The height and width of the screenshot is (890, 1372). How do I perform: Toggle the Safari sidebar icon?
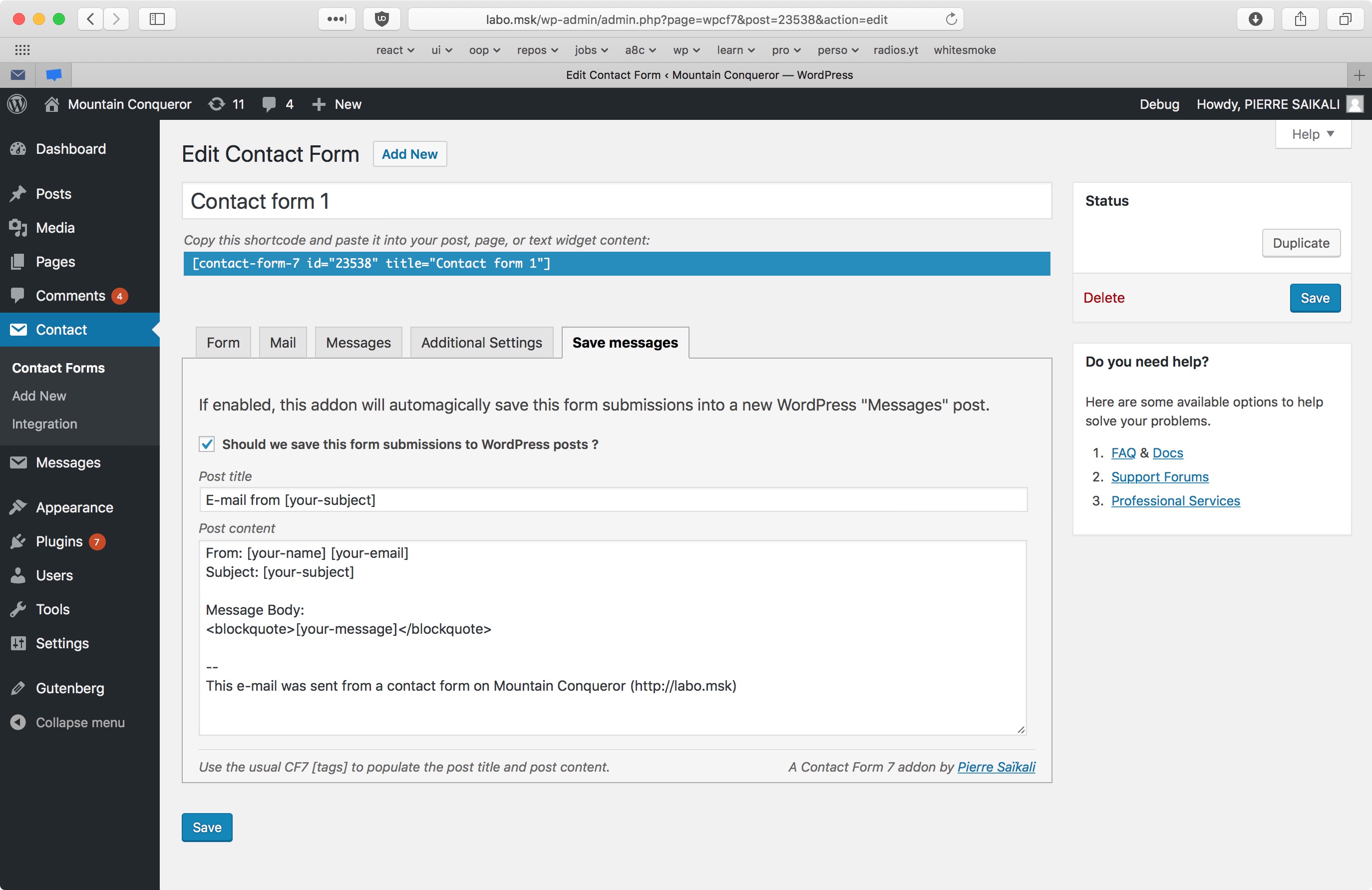pyautogui.click(x=157, y=19)
